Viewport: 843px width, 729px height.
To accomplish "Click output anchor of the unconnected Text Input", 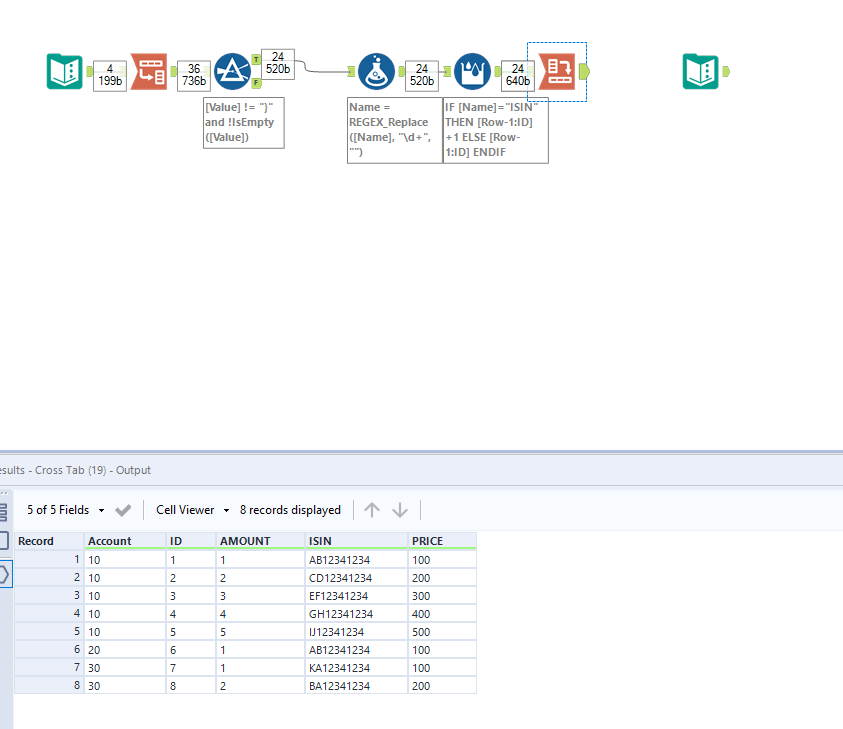I will [x=726, y=71].
